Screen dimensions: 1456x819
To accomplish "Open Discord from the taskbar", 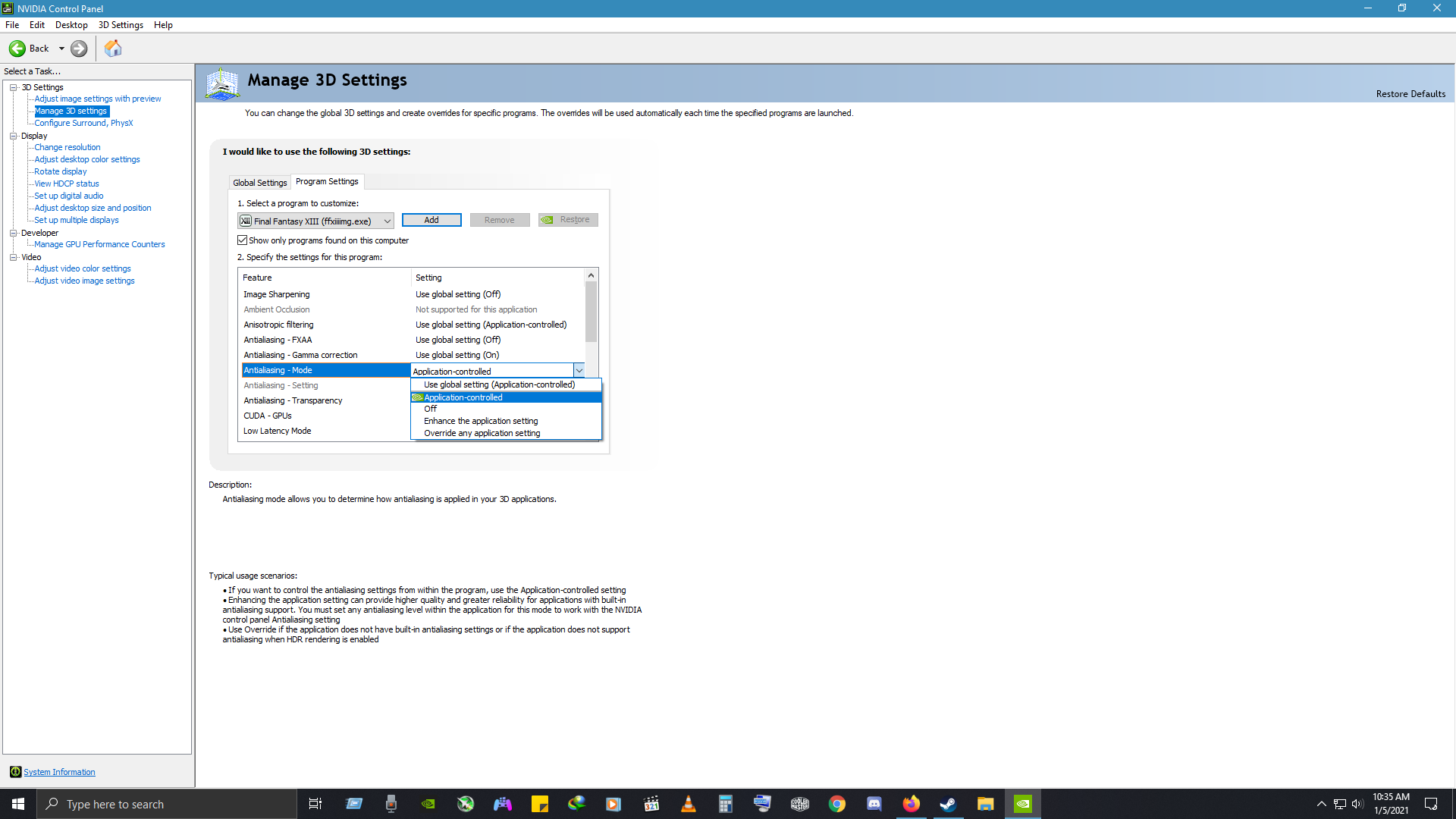I will pyautogui.click(x=874, y=804).
